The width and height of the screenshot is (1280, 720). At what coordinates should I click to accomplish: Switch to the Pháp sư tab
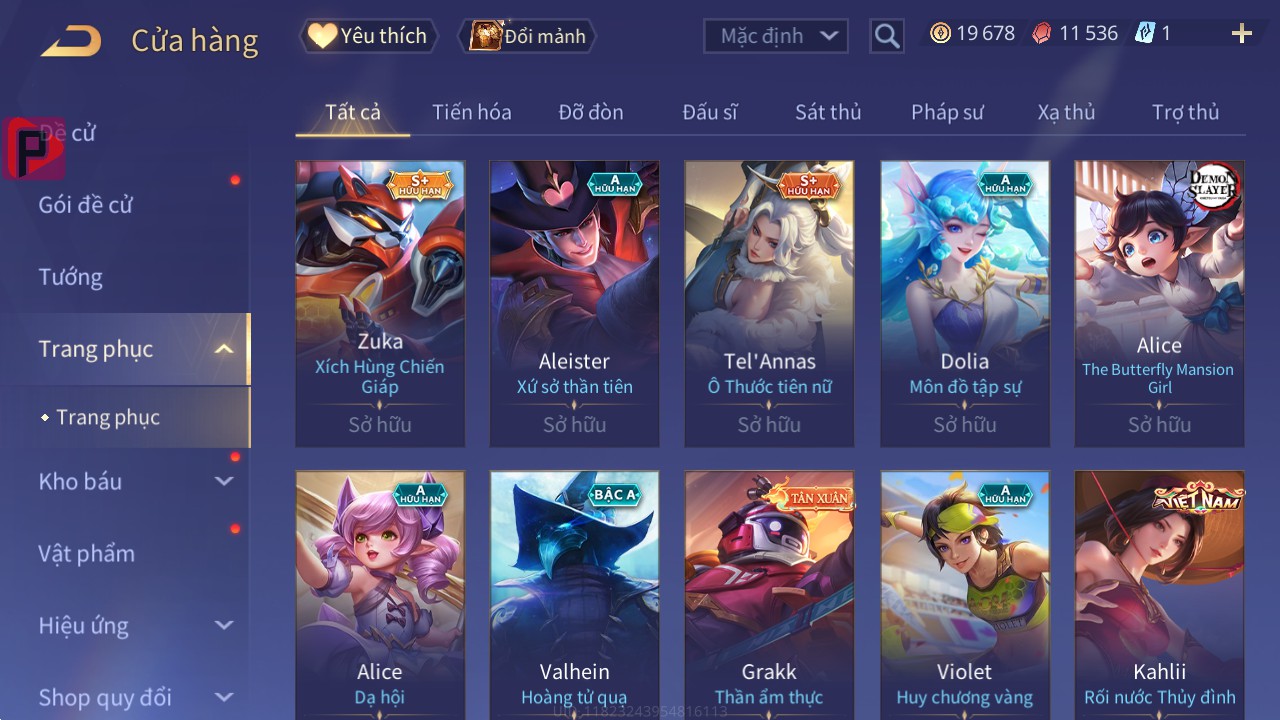coord(947,112)
